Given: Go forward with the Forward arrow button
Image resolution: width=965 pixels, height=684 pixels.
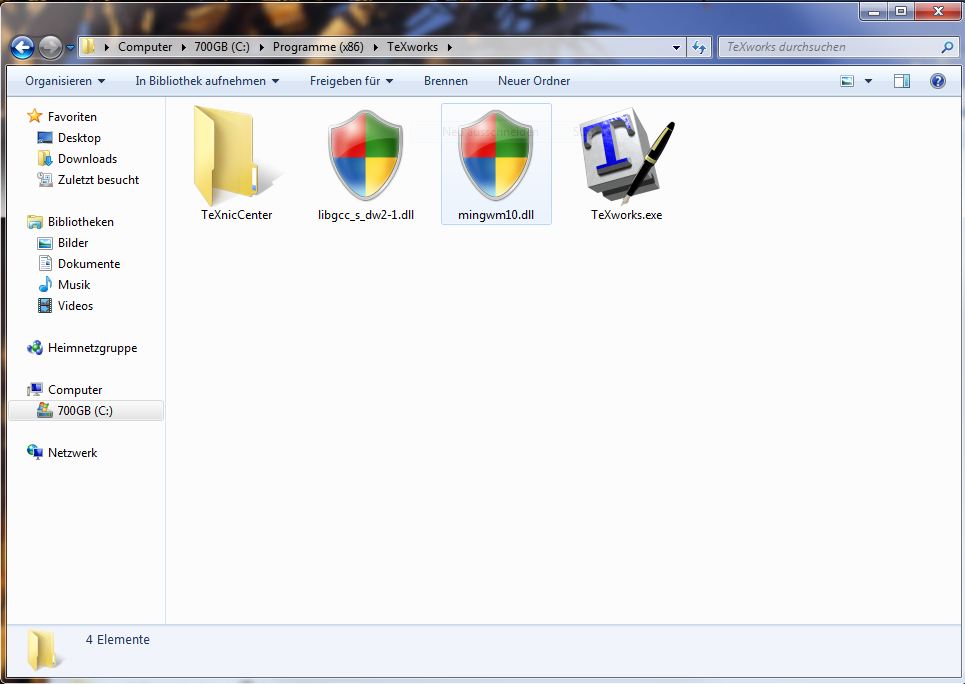Looking at the screenshot, I should tap(50, 47).
